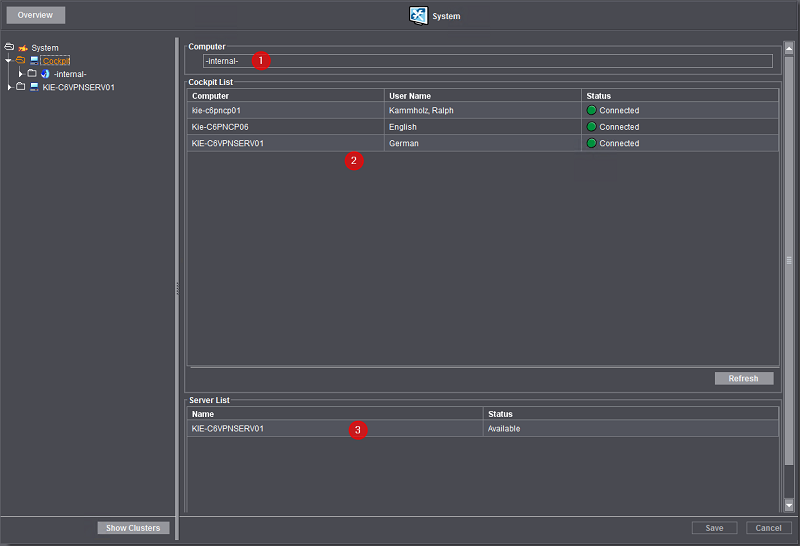Click the Refresh button
Screen dimensions: 800x546
coord(743,379)
